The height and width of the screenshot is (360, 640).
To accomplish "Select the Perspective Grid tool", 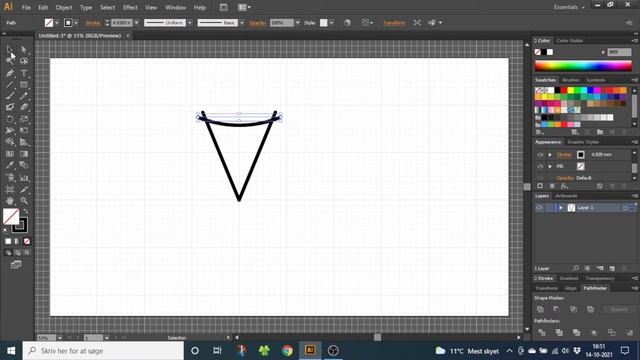I will point(24,142).
